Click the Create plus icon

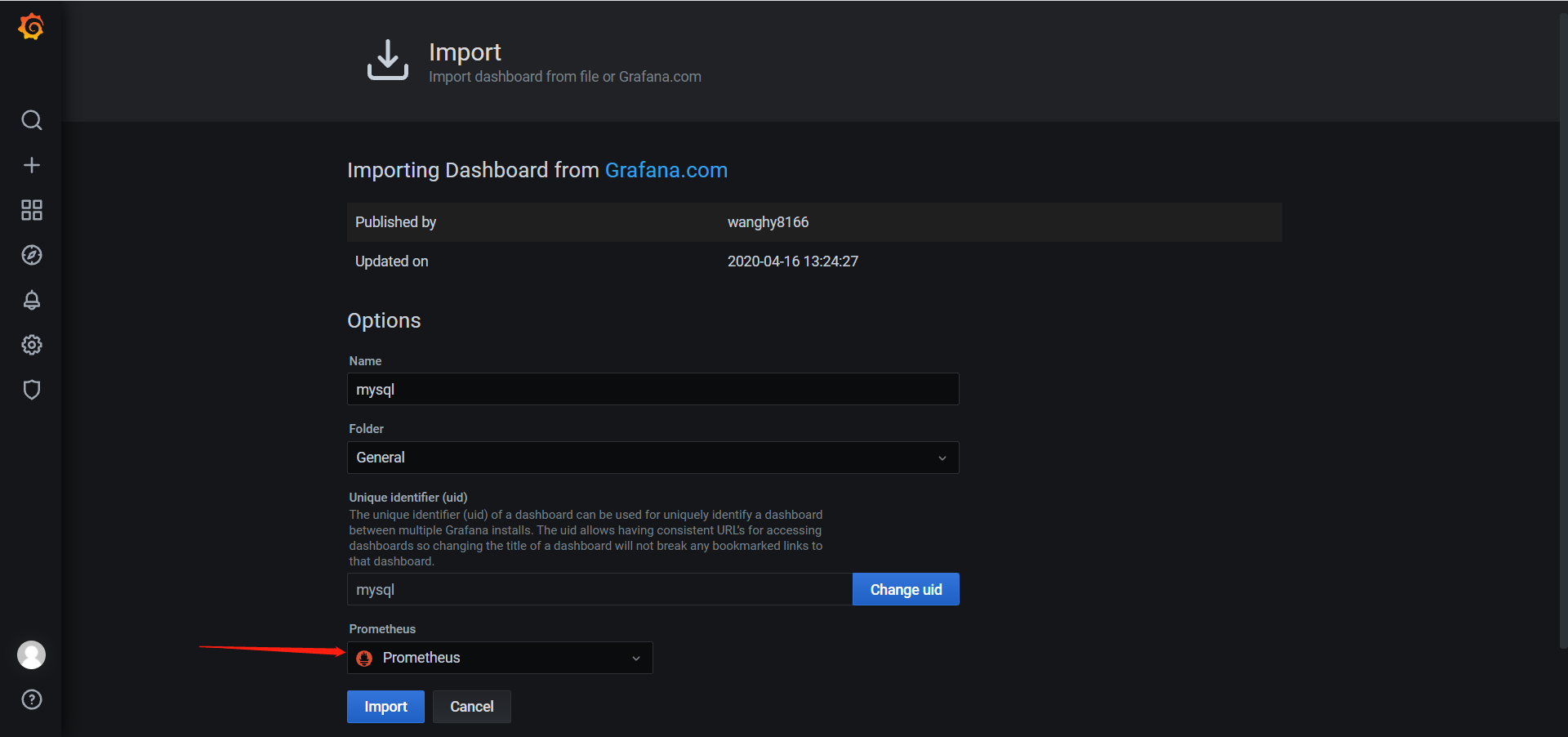click(32, 165)
